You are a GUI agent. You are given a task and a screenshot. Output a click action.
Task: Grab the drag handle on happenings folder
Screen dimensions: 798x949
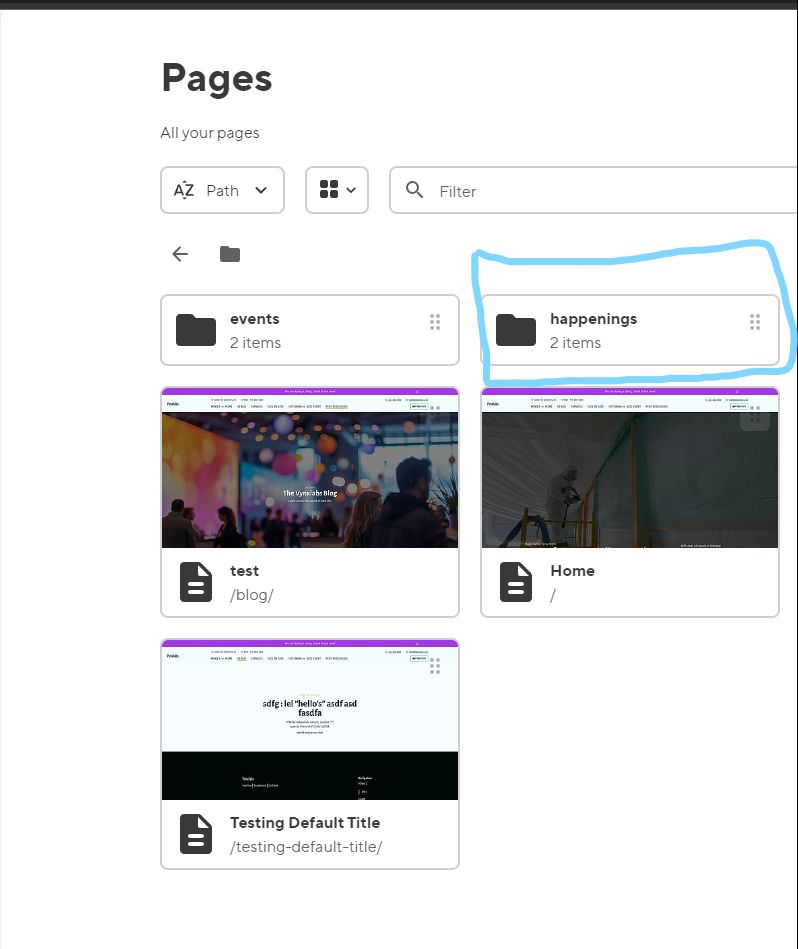pos(755,322)
